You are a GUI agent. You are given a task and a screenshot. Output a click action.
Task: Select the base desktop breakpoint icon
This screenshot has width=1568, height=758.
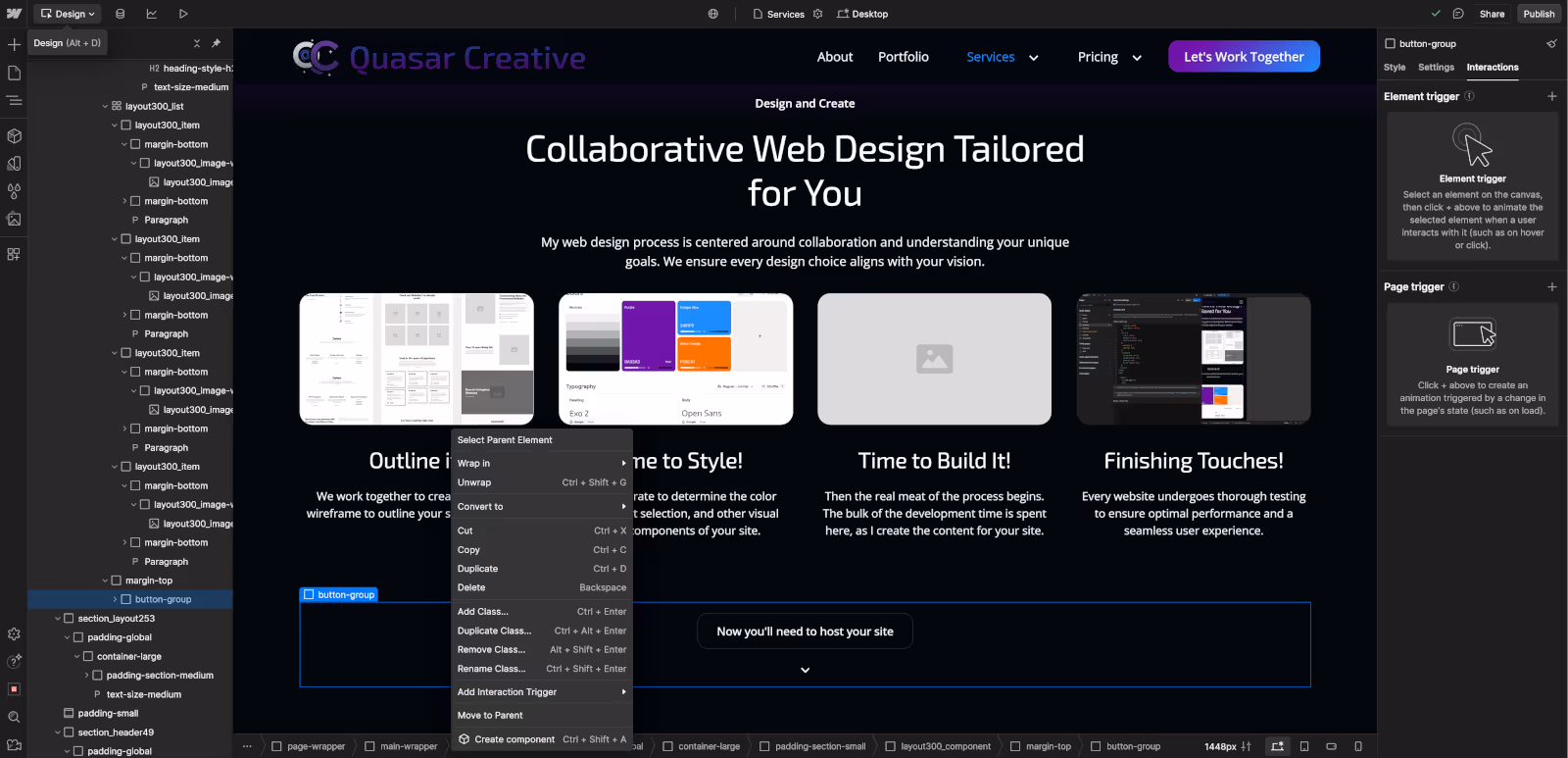pyautogui.click(x=1277, y=746)
